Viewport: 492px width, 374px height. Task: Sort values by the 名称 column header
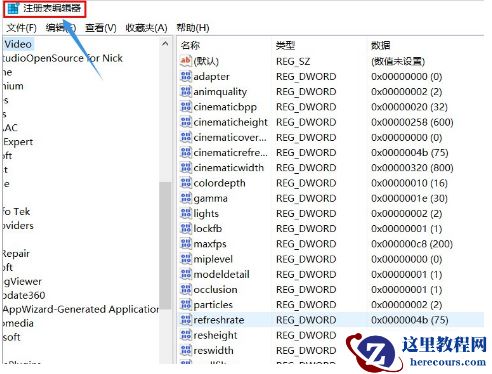(x=190, y=45)
